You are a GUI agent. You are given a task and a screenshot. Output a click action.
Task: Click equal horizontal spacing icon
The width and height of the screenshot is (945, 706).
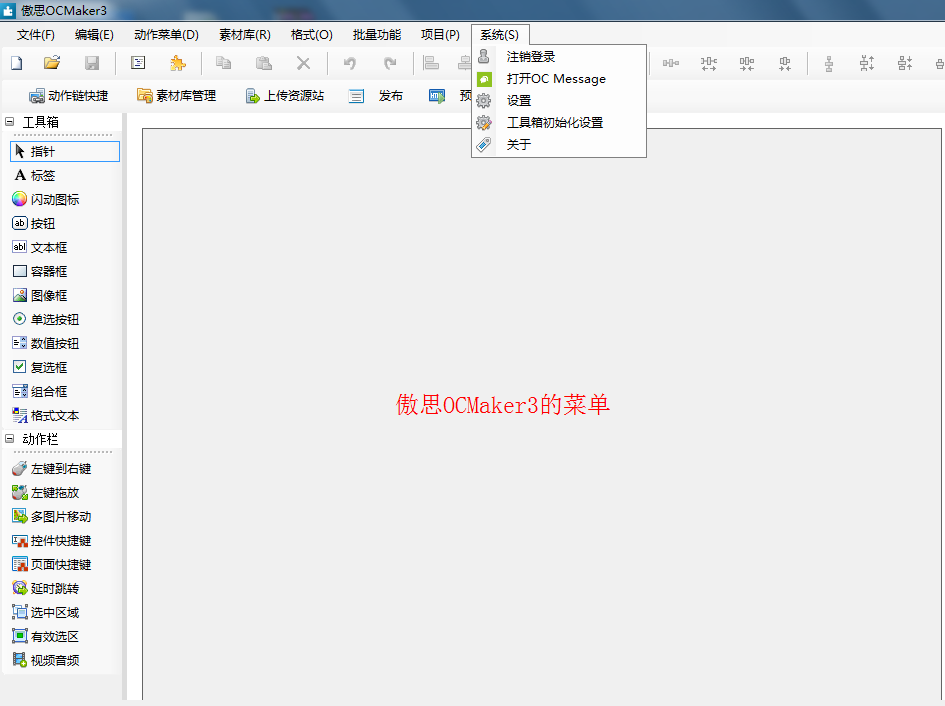click(671, 63)
